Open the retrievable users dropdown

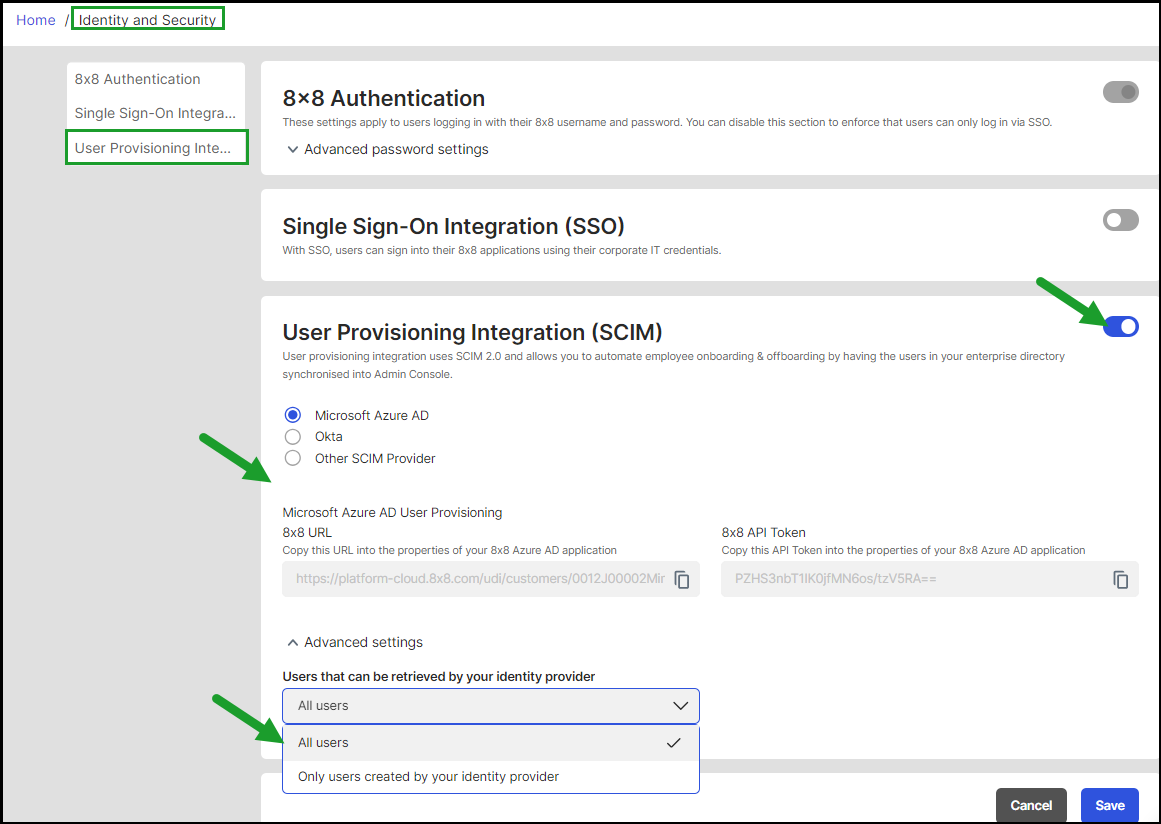click(490, 706)
